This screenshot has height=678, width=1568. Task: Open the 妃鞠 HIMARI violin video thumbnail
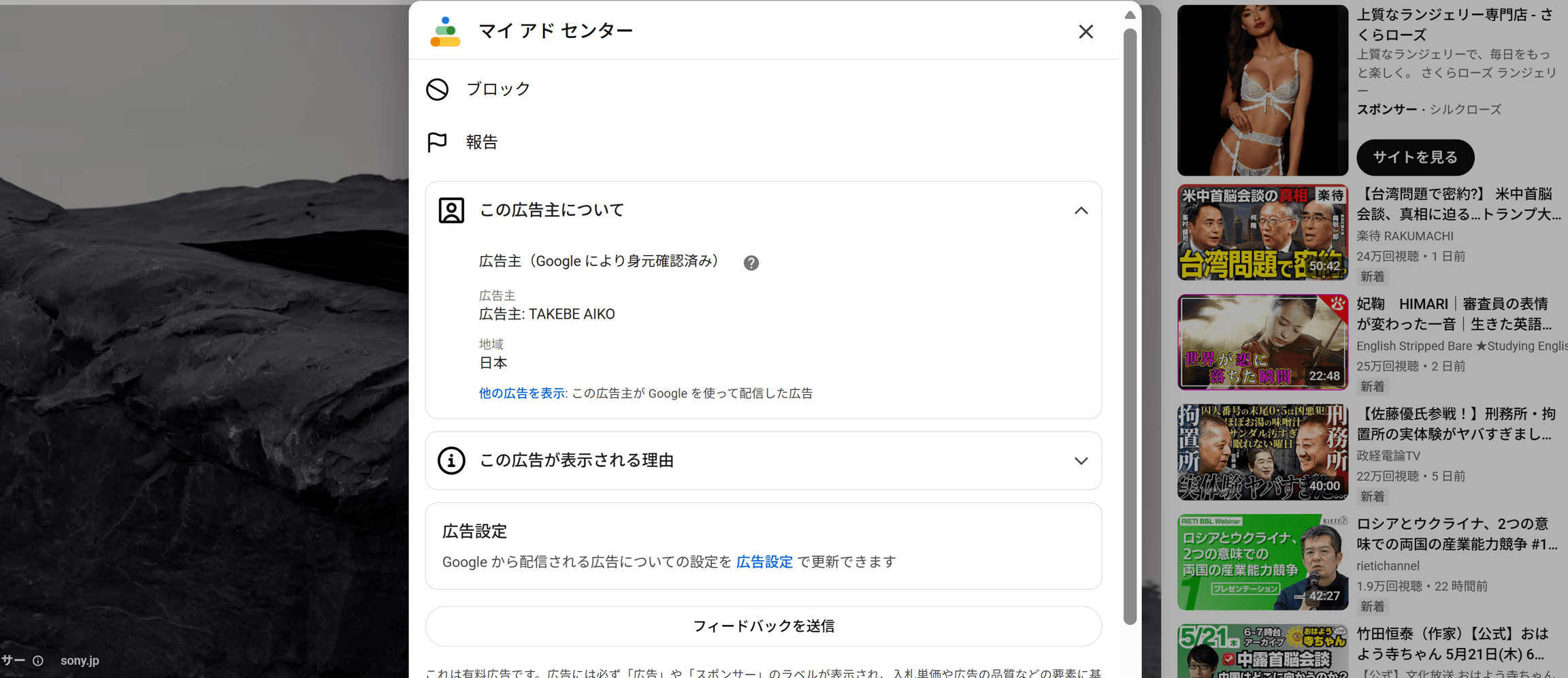click(x=1262, y=342)
